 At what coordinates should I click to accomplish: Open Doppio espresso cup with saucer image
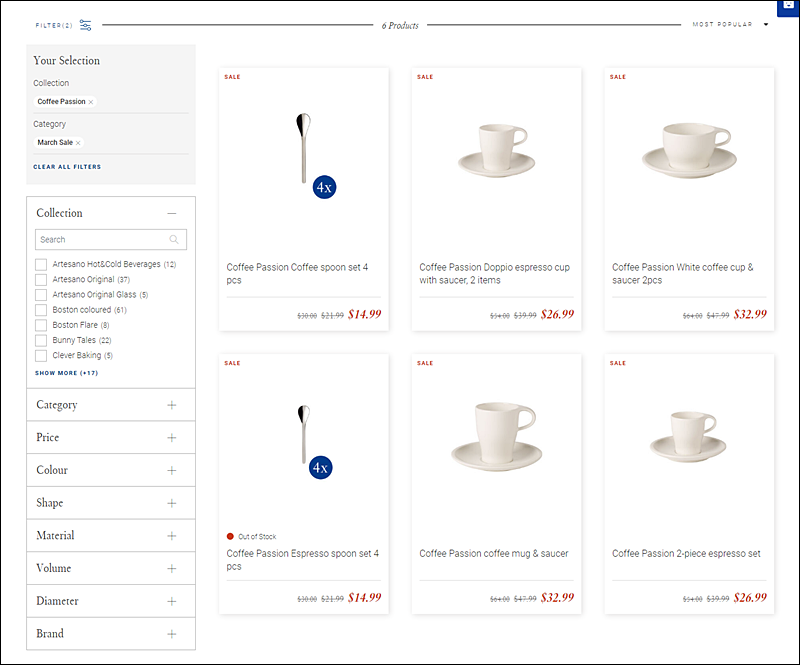pyautogui.click(x=496, y=150)
